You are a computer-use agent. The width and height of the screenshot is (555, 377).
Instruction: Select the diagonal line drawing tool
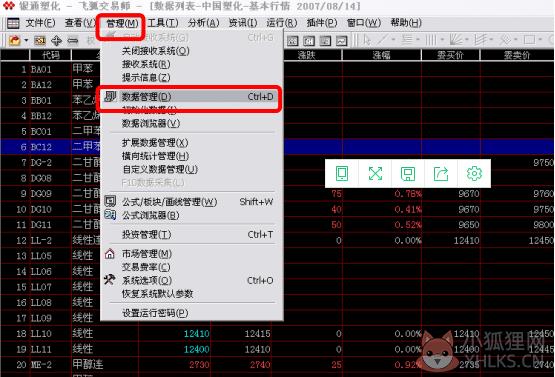point(383,40)
